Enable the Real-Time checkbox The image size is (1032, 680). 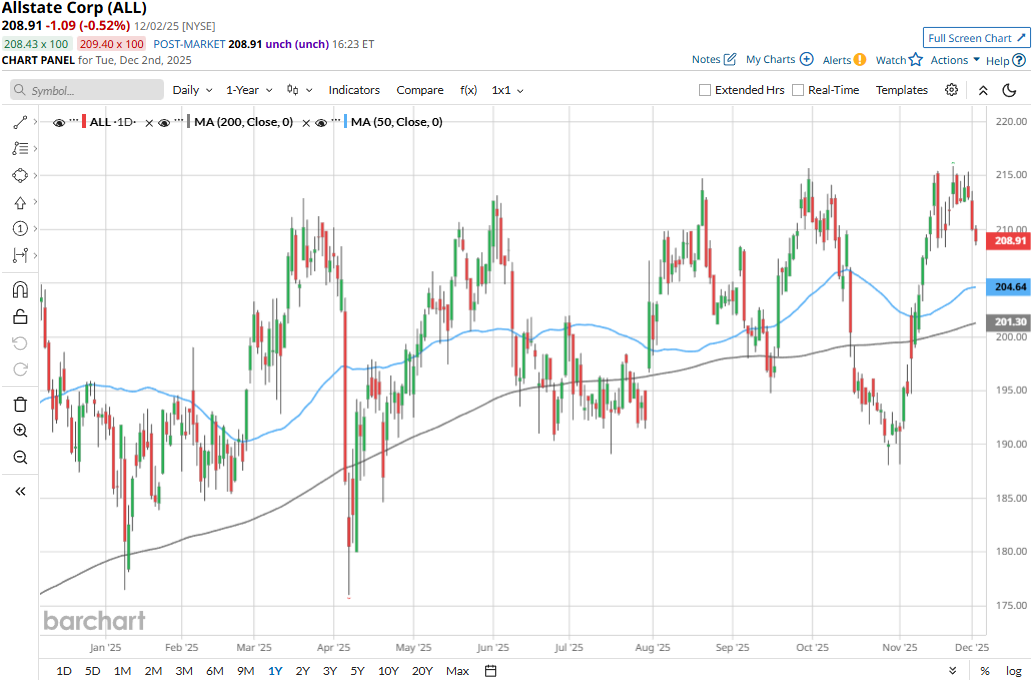click(798, 90)
